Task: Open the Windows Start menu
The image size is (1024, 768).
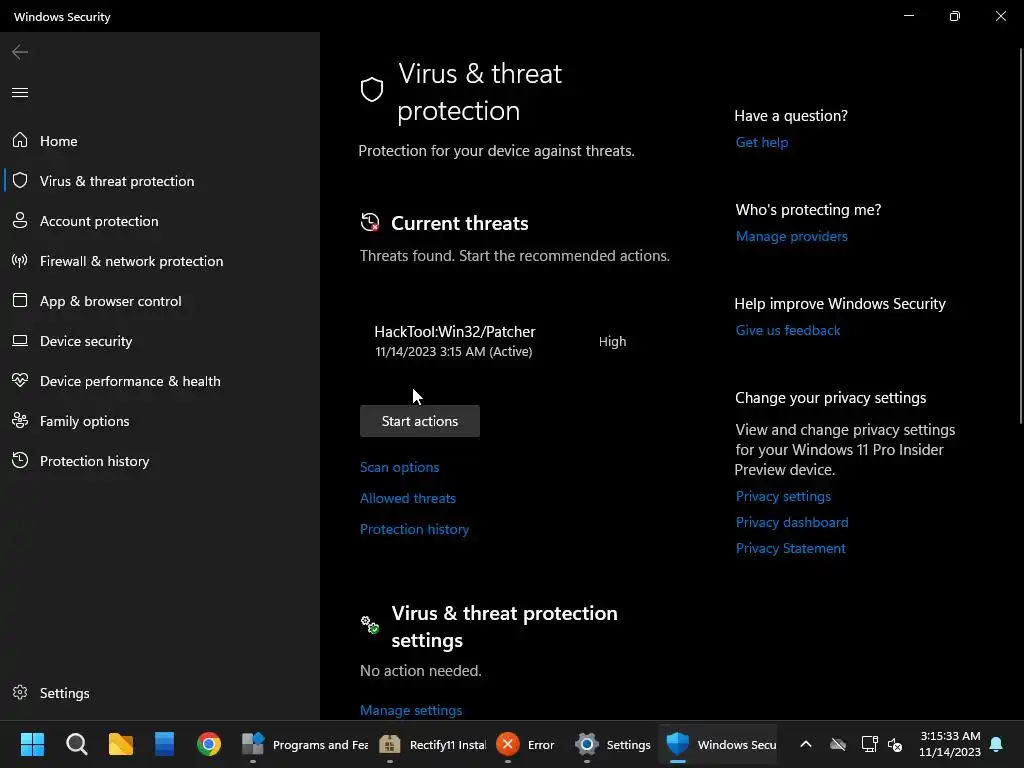Action: point(32,744)
